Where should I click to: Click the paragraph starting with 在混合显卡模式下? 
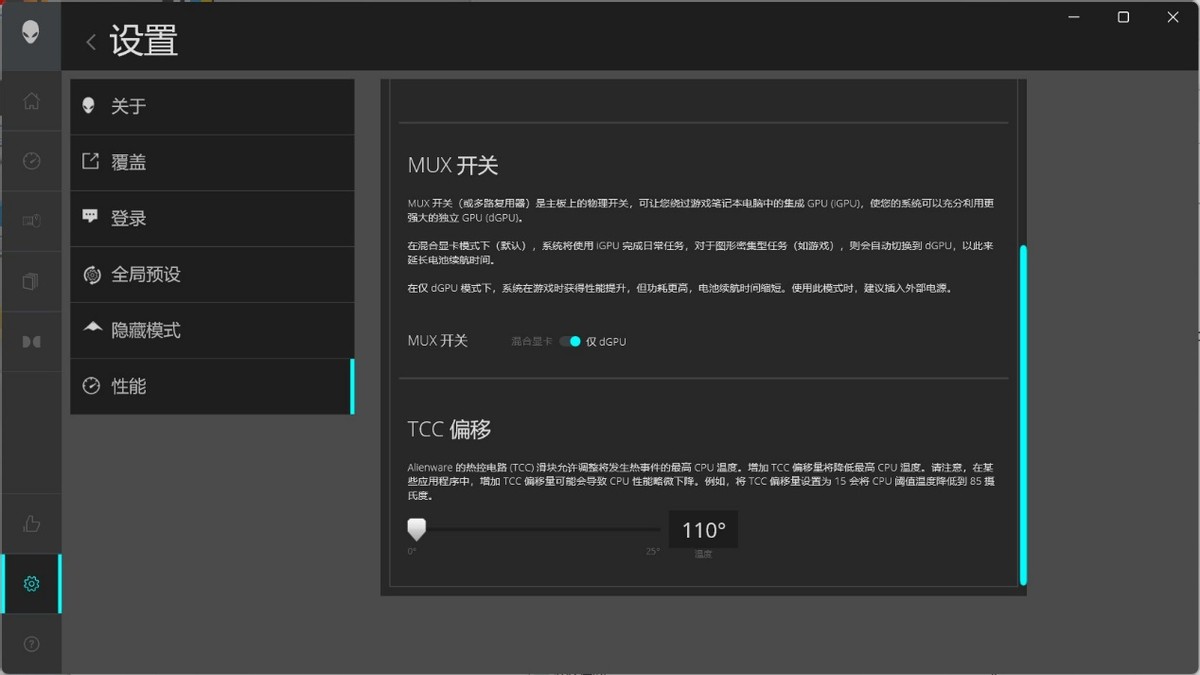click(701, 252)
